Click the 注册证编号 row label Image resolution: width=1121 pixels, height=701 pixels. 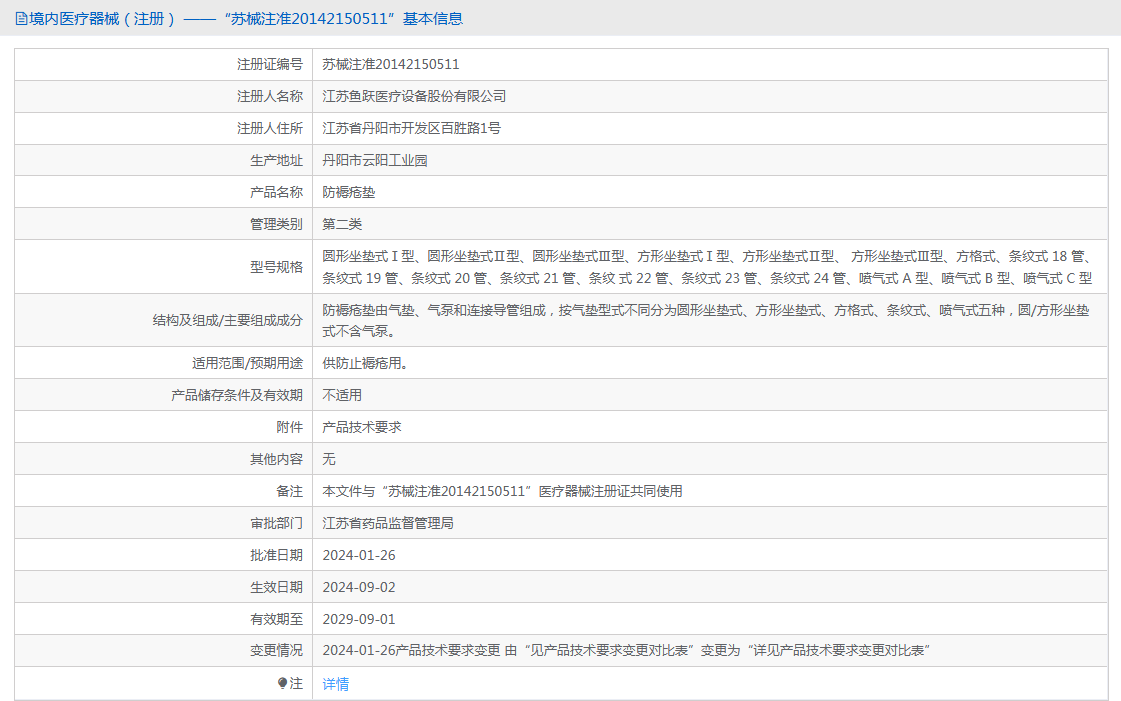pos(270,64)
